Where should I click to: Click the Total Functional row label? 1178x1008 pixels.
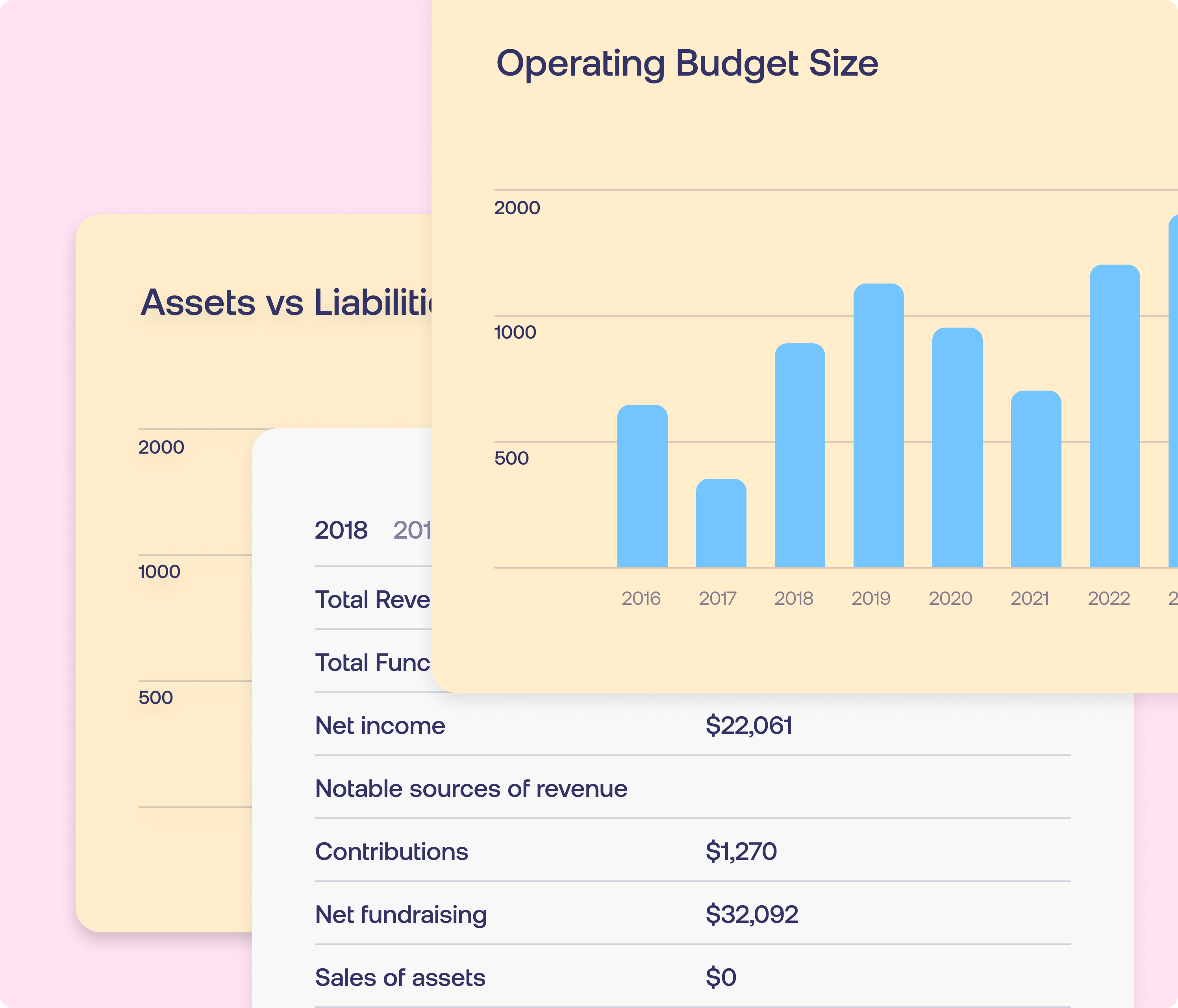pos(374,663)
